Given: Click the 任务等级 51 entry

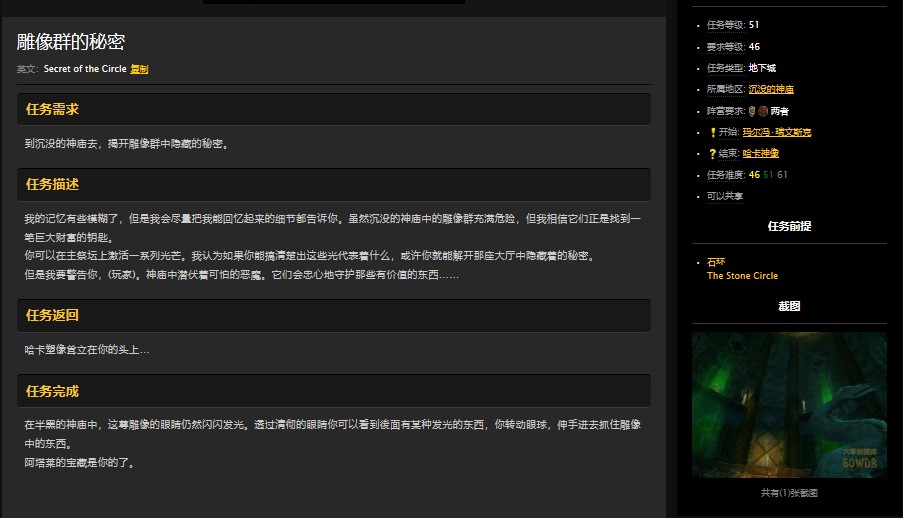Looking at the screenshot, I should tap(733, 25).
